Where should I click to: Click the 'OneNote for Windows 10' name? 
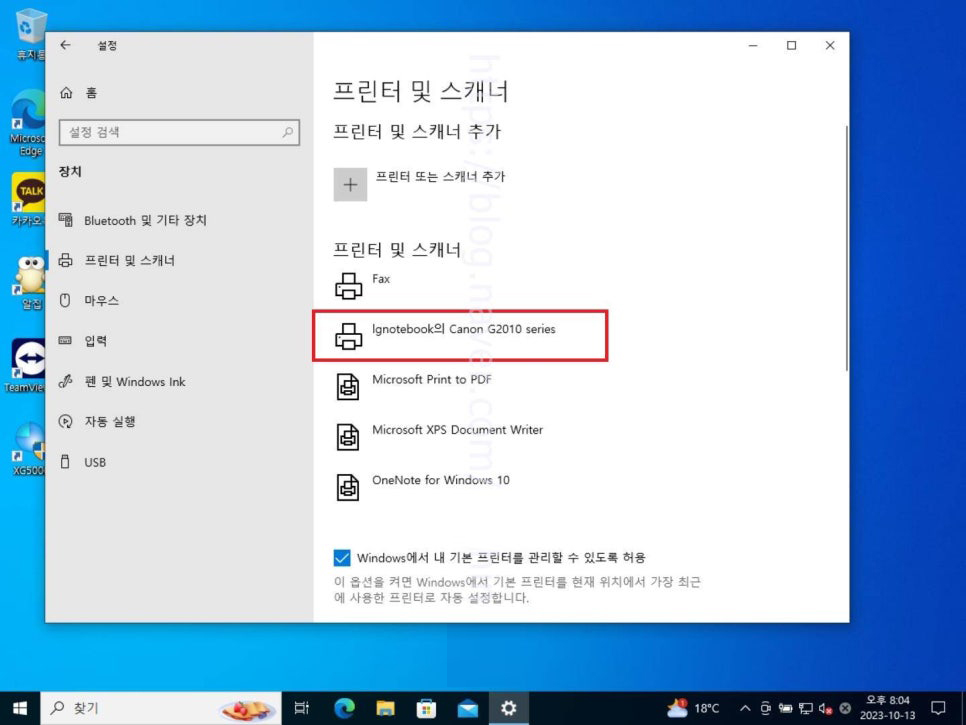[440, 480]
